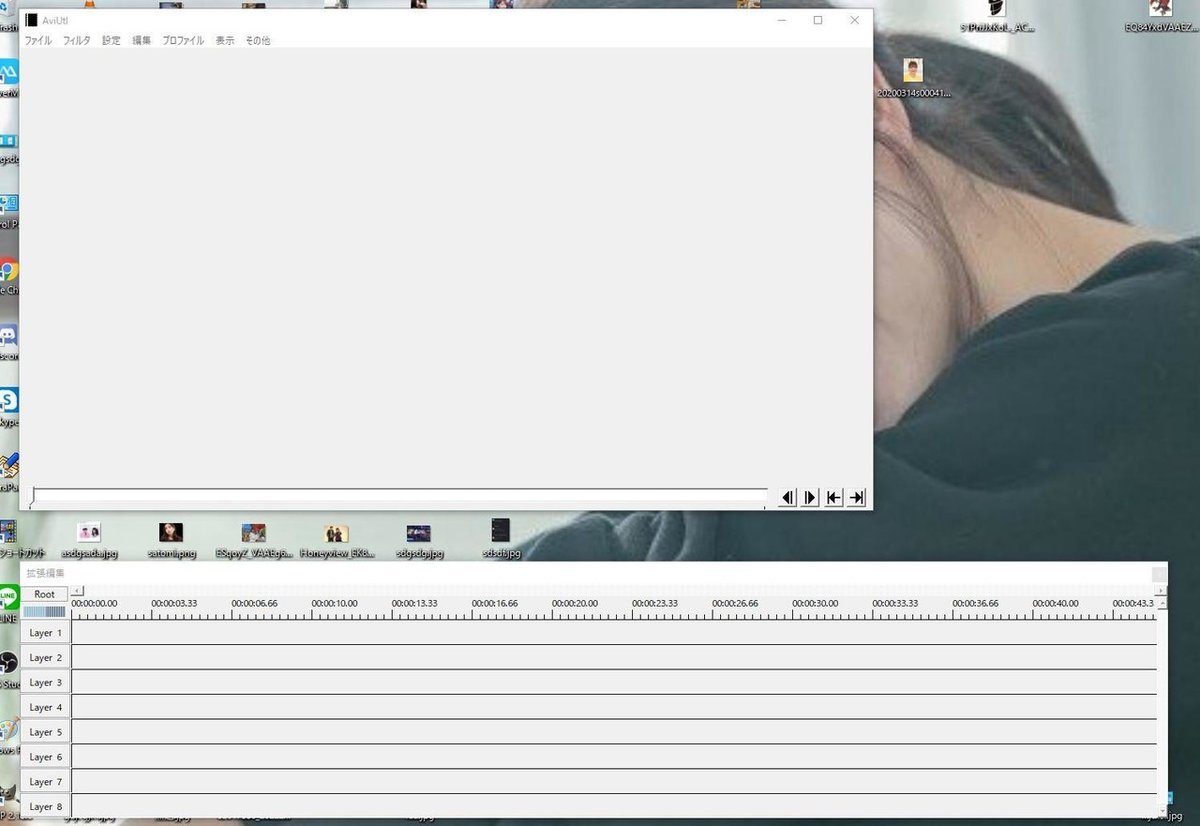This screenshot has height=826, width=1200.
Task: Minimize the AviUtl window
Action: pyautogui.click(x=781, y=20)
